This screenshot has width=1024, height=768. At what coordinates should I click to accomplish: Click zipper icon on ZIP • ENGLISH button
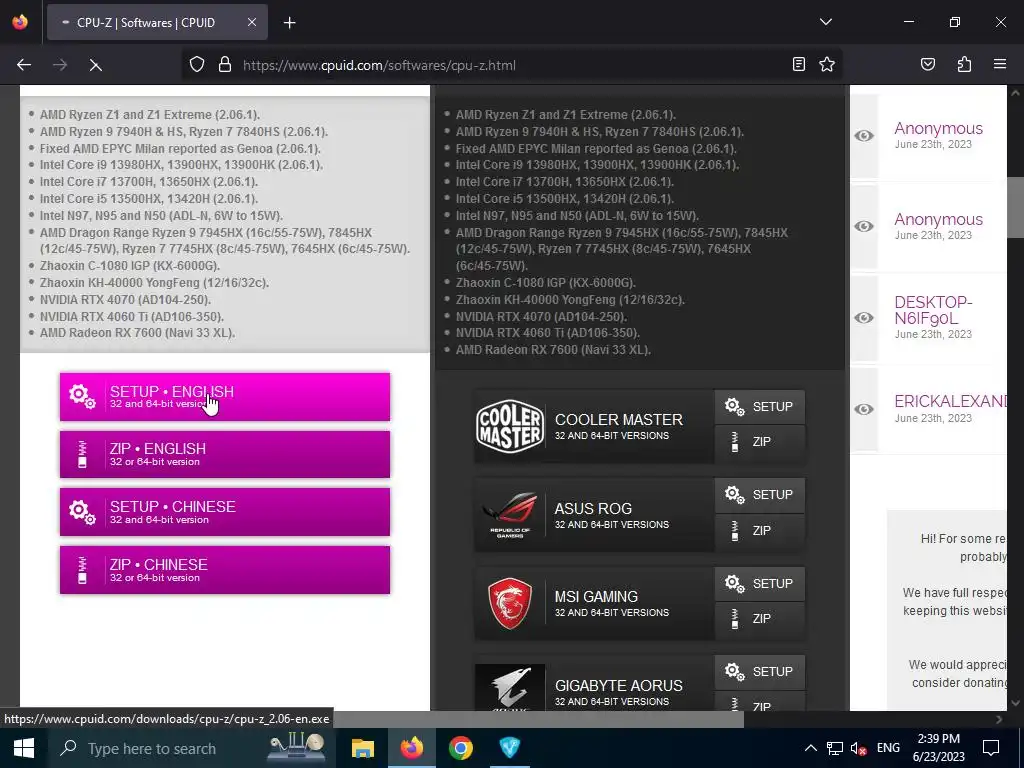[82, 455]
